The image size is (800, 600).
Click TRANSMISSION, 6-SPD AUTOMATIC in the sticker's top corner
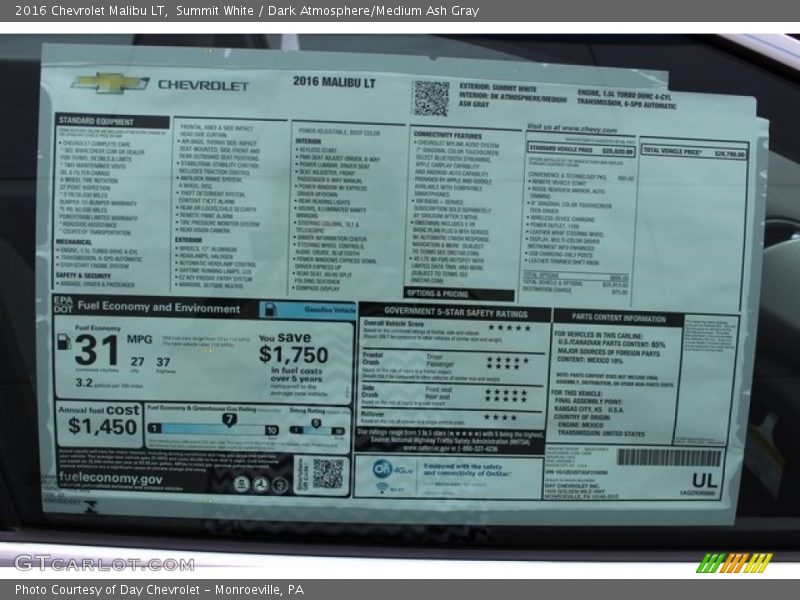click(627, 103)
